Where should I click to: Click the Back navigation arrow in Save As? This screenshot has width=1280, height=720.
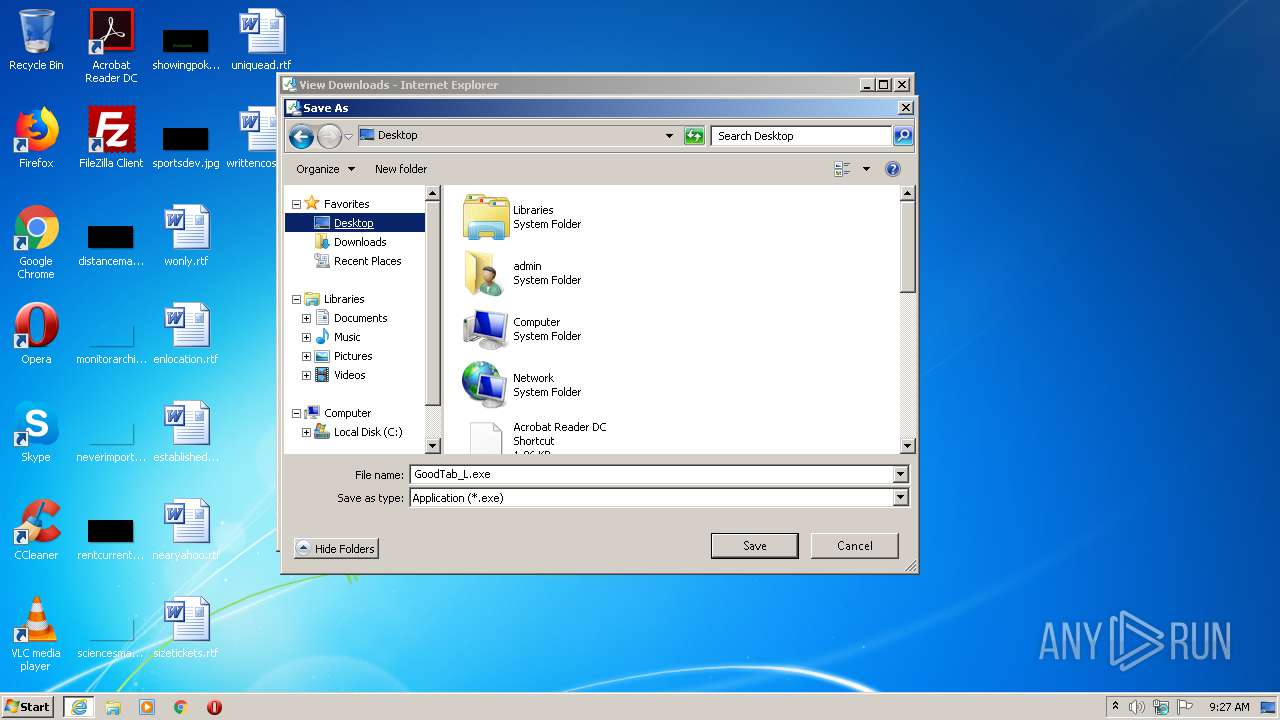[x=301, y=136]
